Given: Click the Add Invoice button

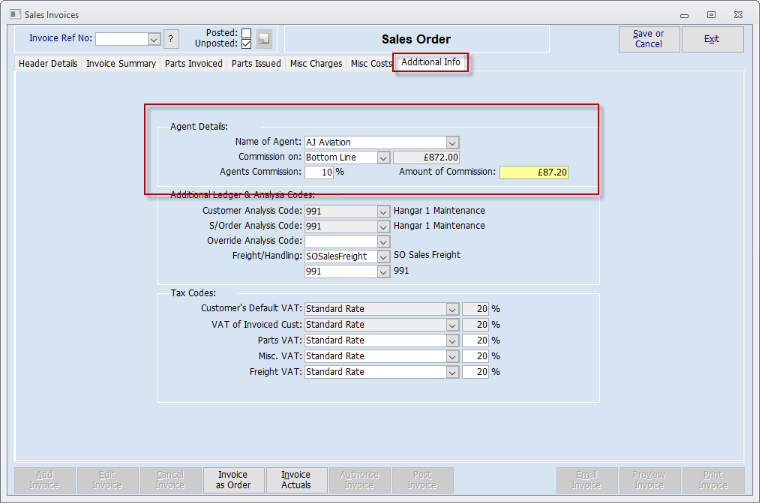Looking at the screenshot, I should 44,480.
